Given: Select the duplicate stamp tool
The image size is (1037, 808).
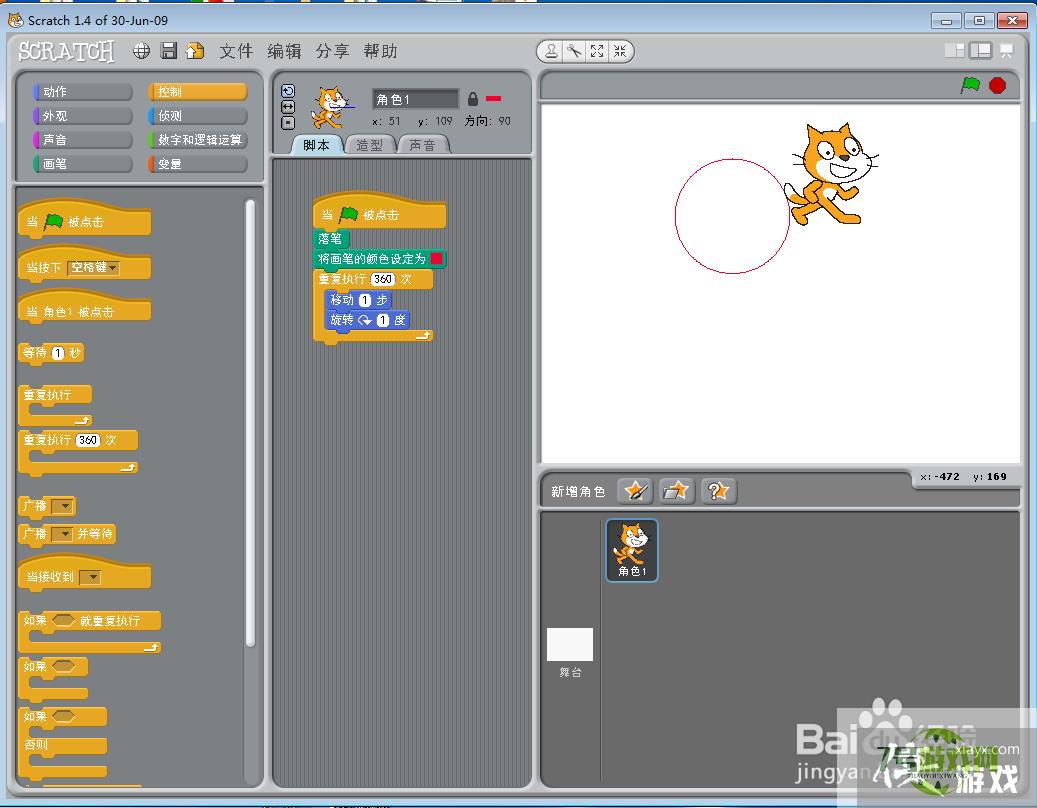Looking at the screenshot, I should click(x=552, y=51).
